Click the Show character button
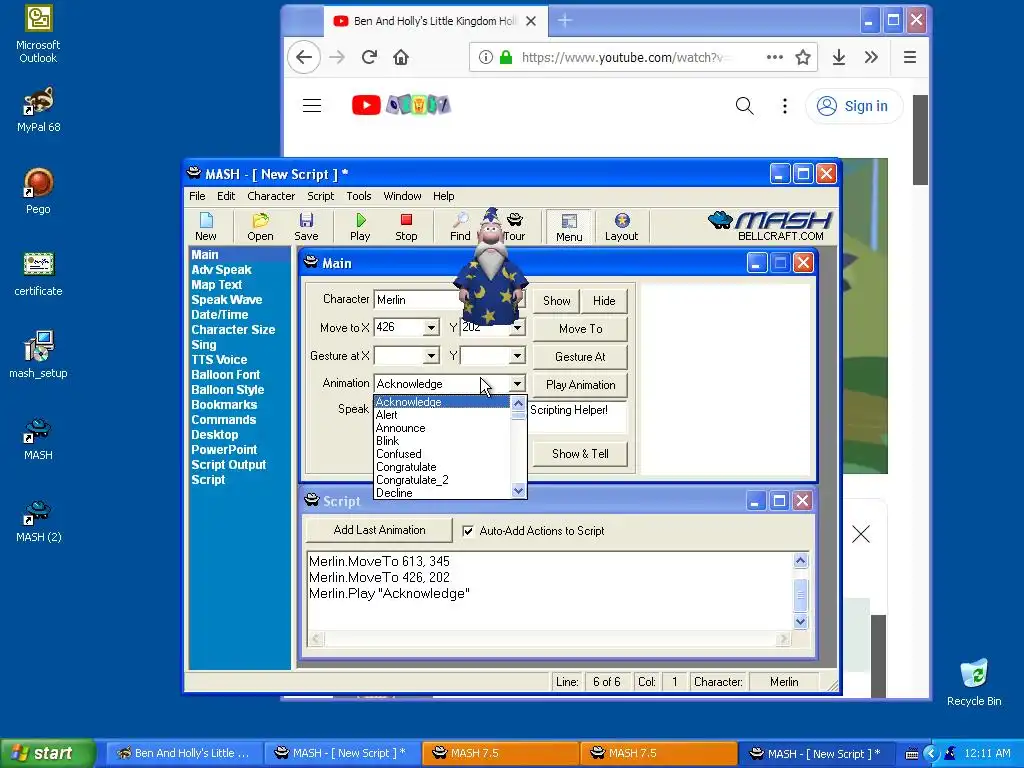Screen dimensions: 1024x768 click(x=556, y=300)
